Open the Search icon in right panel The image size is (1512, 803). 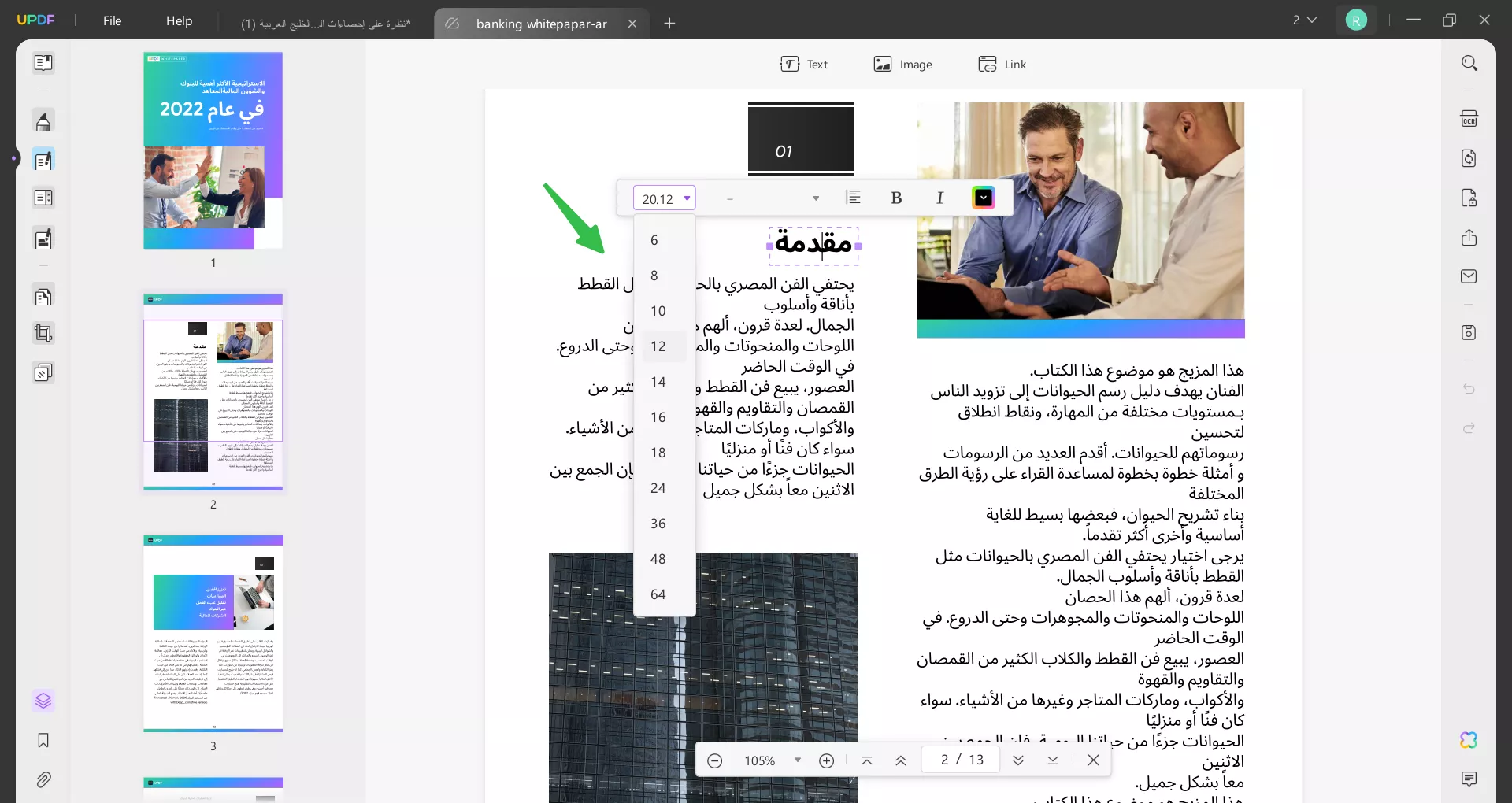click(1469, 62)
